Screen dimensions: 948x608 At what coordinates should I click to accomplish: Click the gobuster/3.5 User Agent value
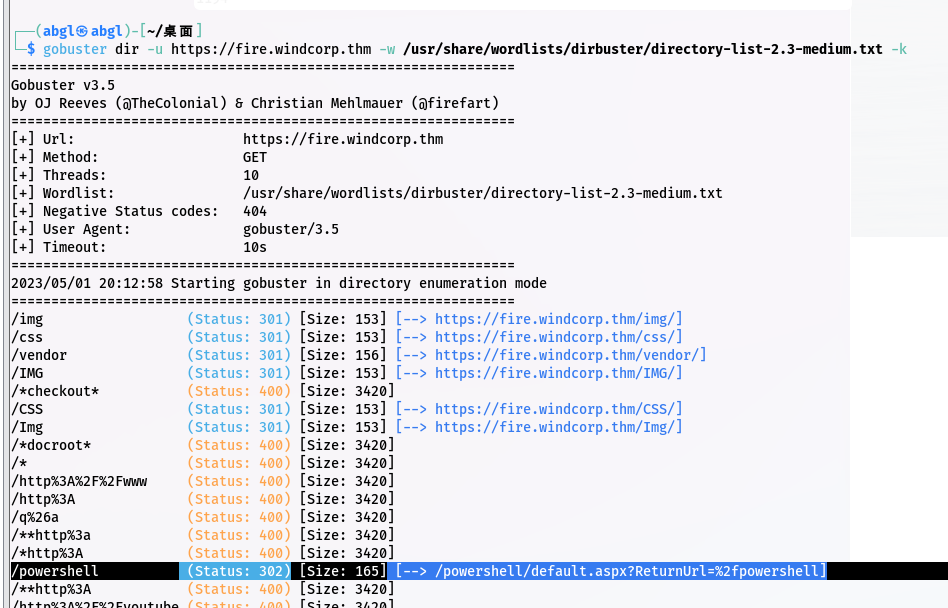(290, 229)
